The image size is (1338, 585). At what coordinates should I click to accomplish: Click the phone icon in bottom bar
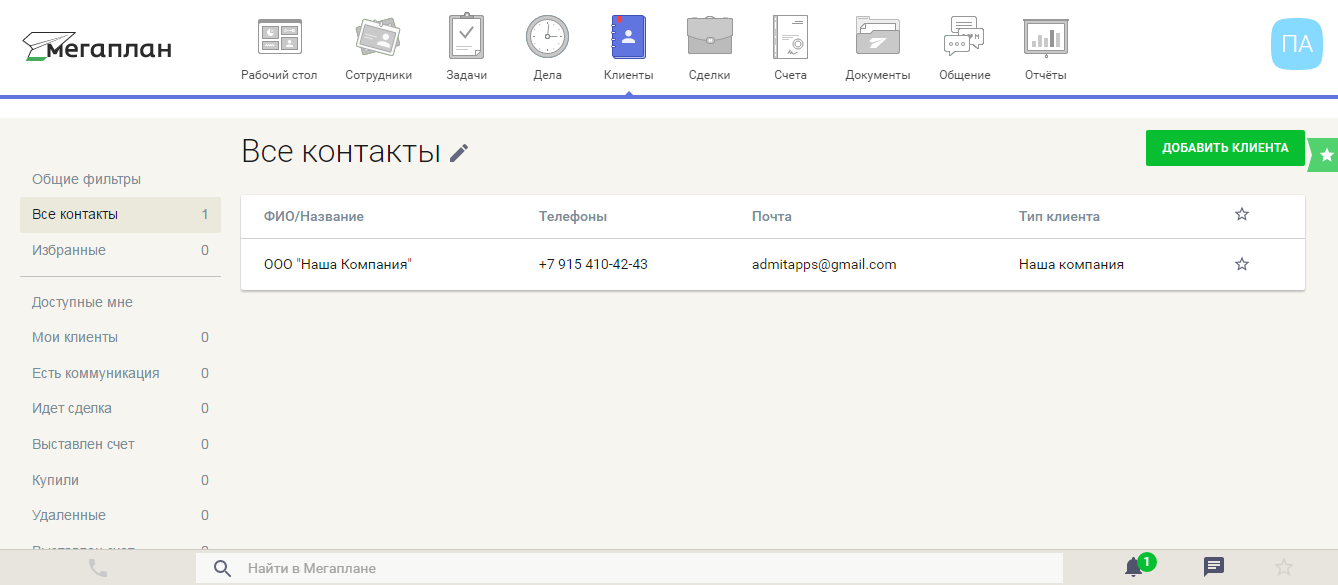(x=98, y=568)
